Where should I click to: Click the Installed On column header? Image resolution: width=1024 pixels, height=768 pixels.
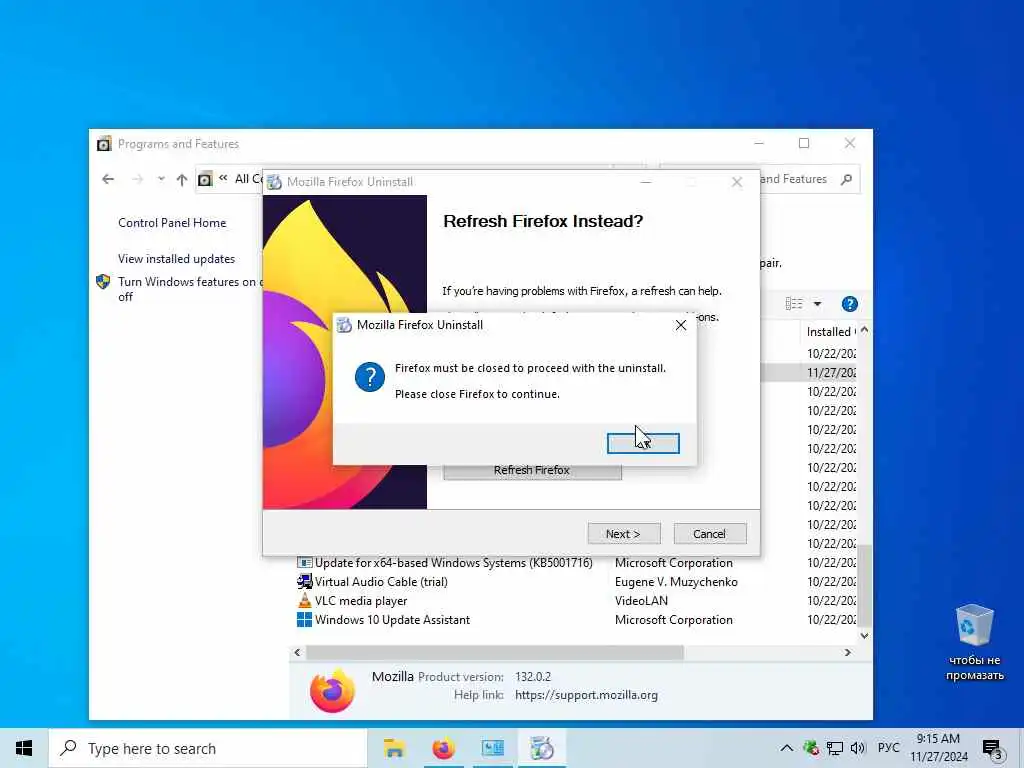(x=828, y=332)
